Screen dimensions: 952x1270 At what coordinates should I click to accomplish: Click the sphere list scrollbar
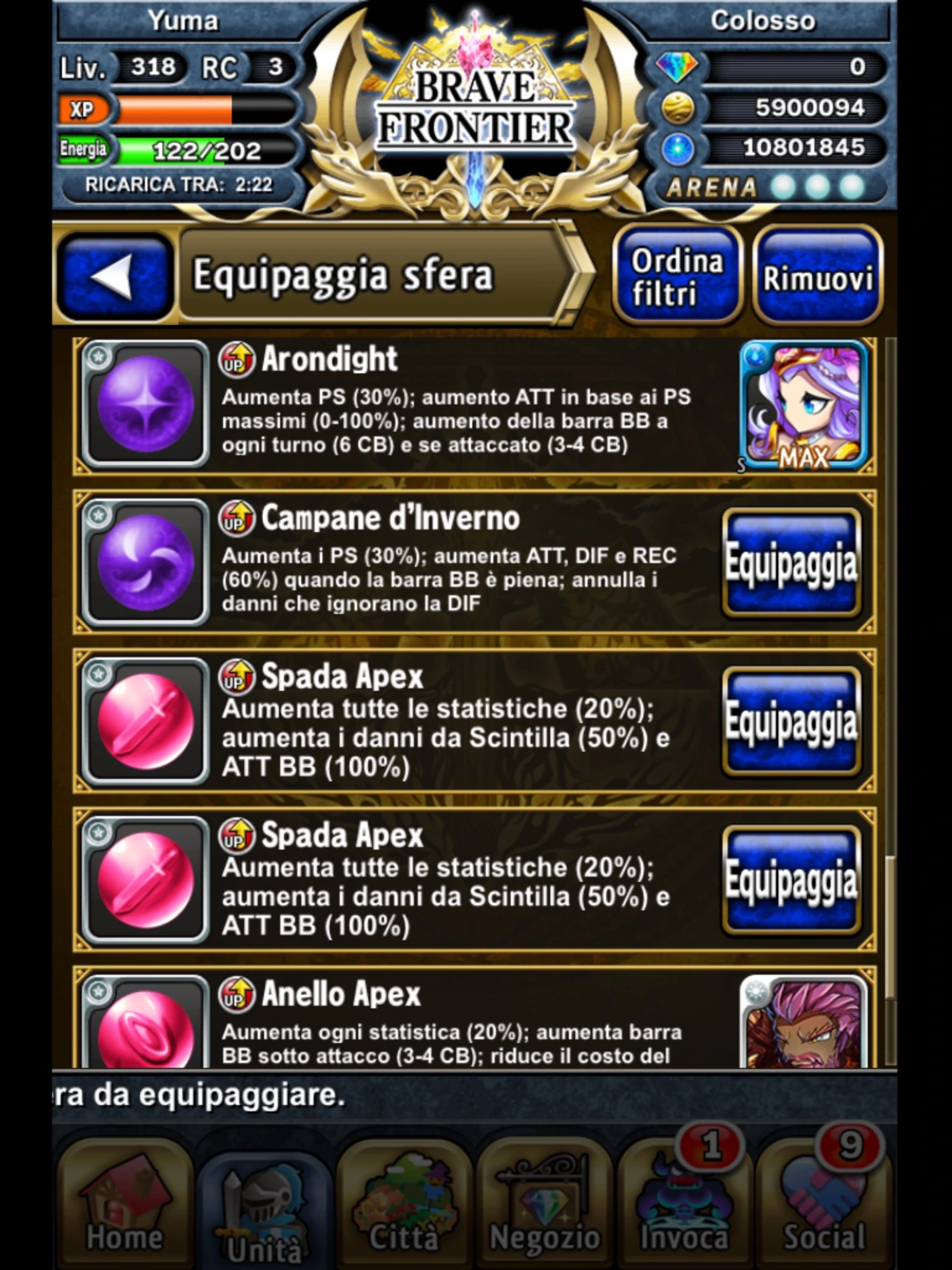pos(890,701)
